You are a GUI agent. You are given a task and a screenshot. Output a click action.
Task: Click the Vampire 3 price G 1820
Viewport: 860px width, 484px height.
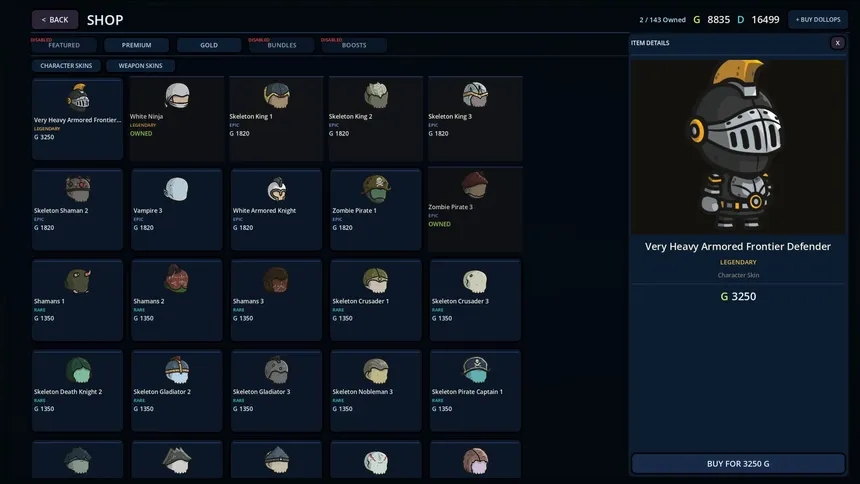143,228
